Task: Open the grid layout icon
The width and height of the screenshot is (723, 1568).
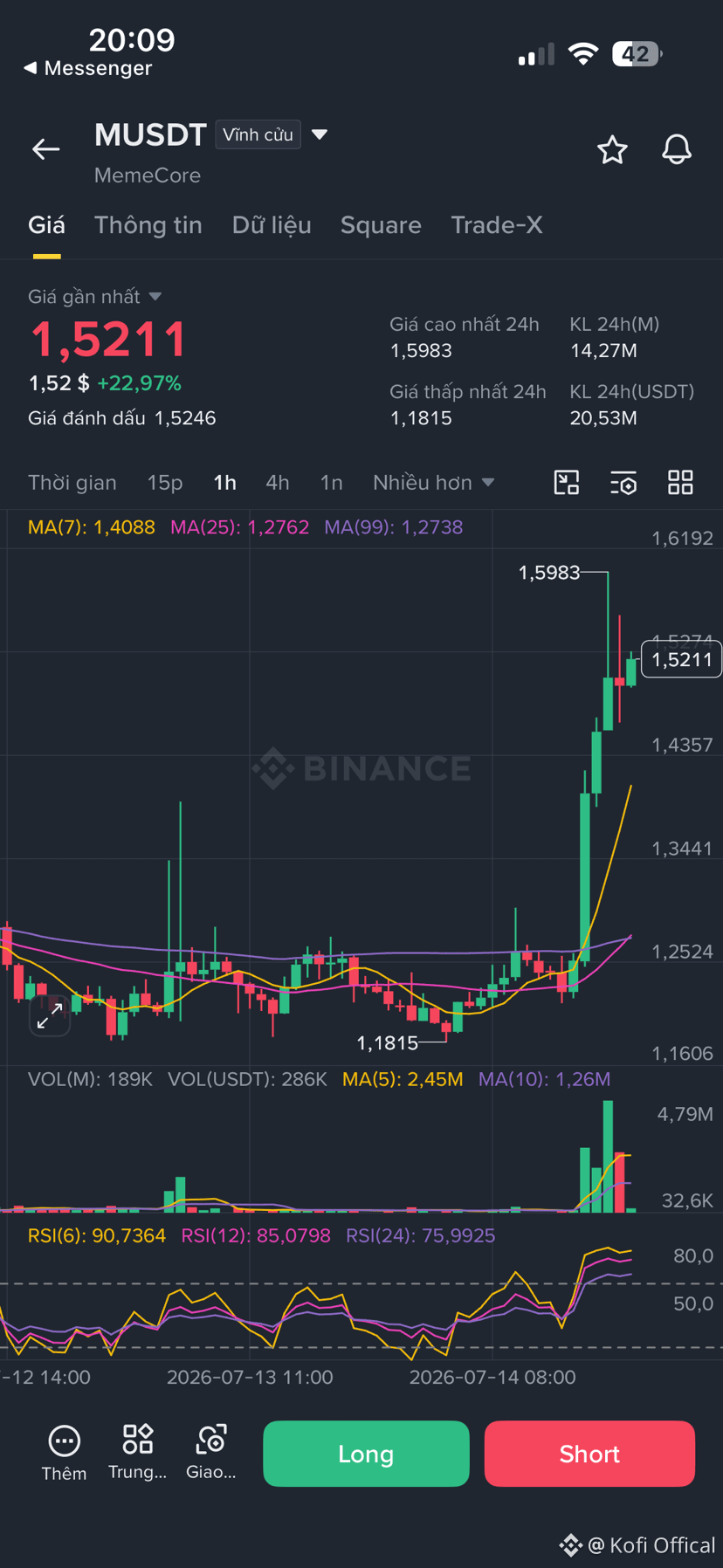Action: click(x=680, y=482)
